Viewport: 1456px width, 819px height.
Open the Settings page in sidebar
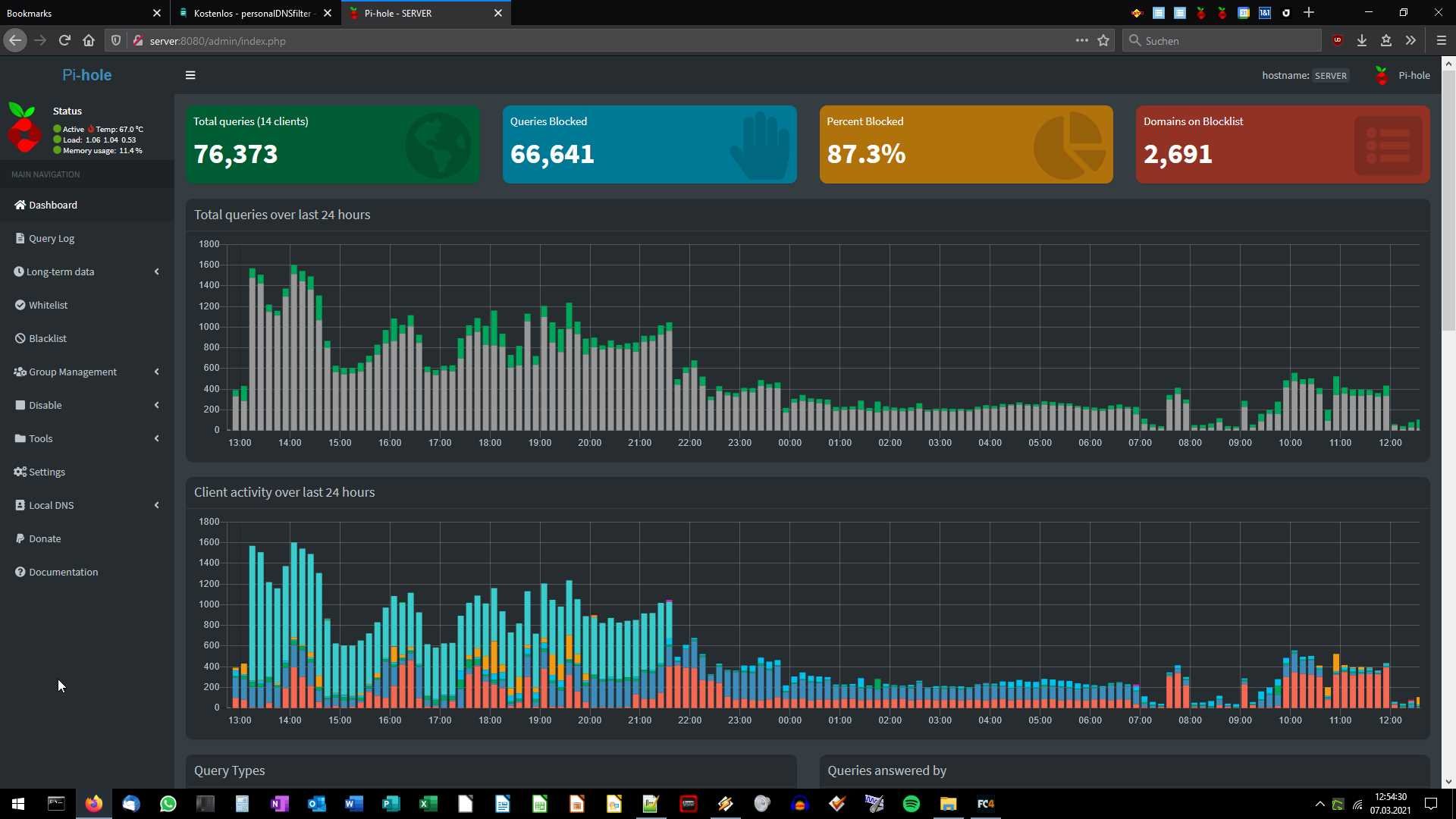(87, 472)
